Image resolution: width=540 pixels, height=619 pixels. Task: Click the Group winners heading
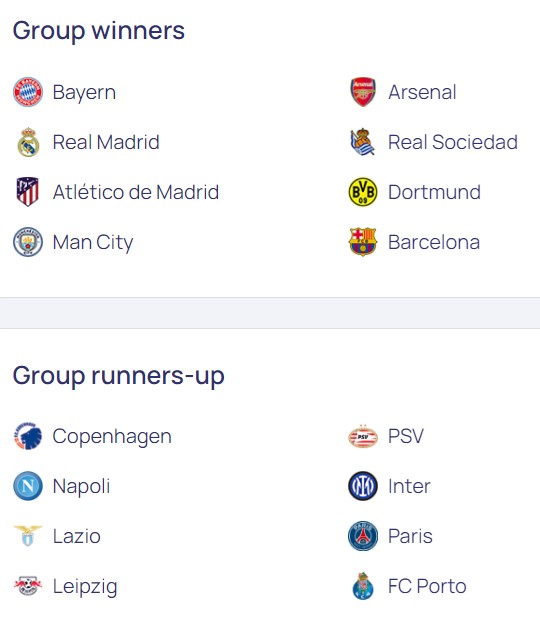(x=99, y=31)
